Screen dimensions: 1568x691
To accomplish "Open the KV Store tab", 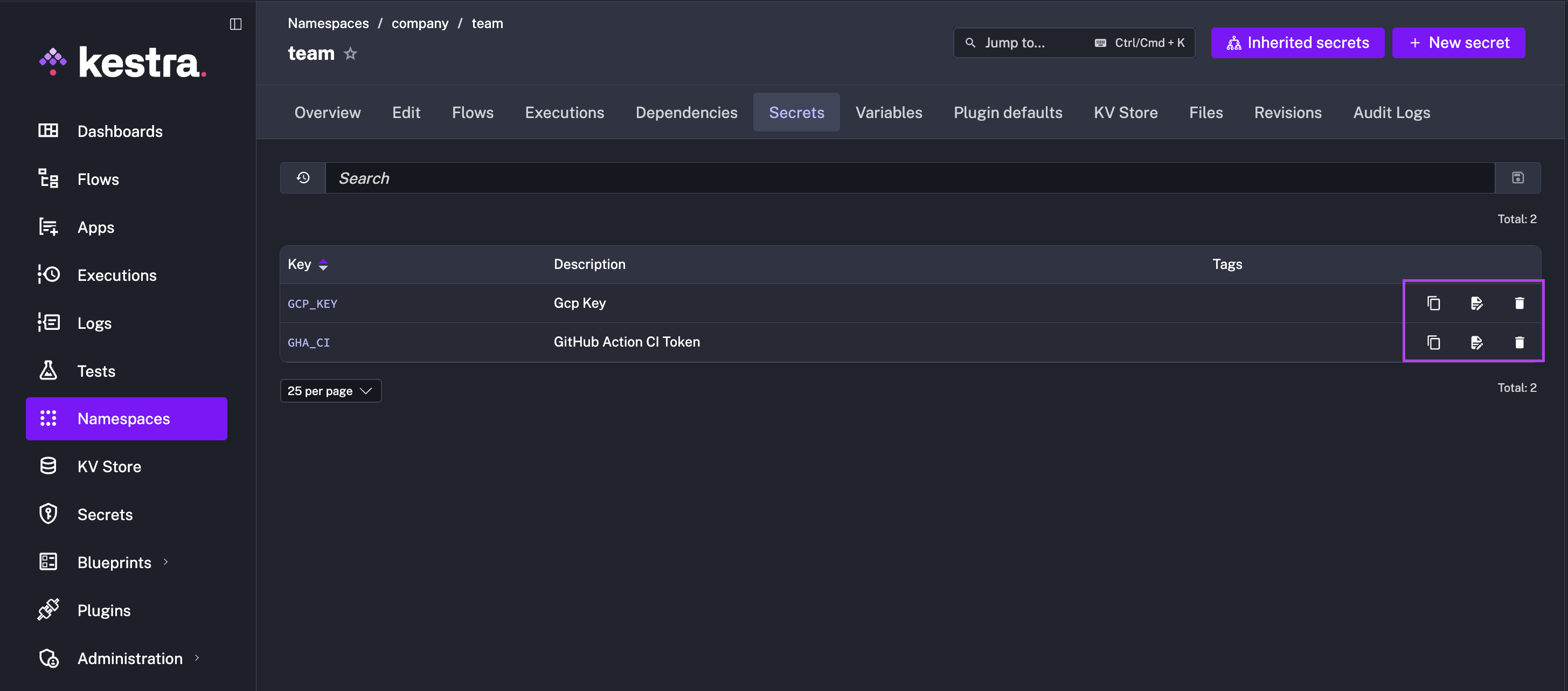I will point(1125,113).
